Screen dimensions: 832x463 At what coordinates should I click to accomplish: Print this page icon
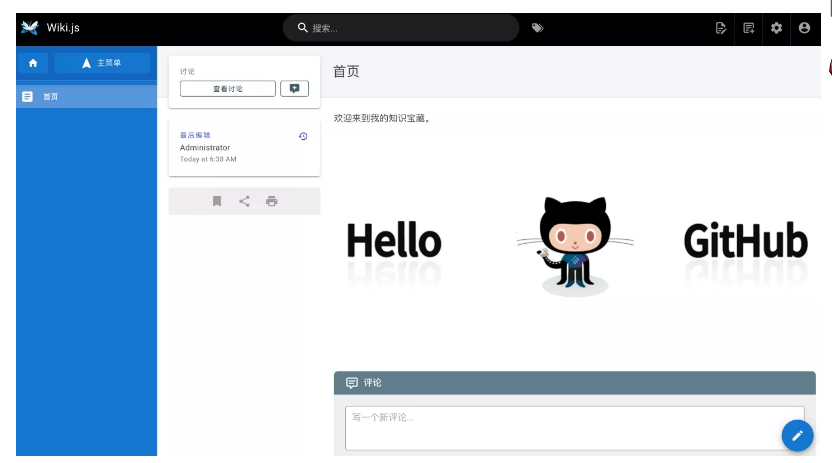272,201
